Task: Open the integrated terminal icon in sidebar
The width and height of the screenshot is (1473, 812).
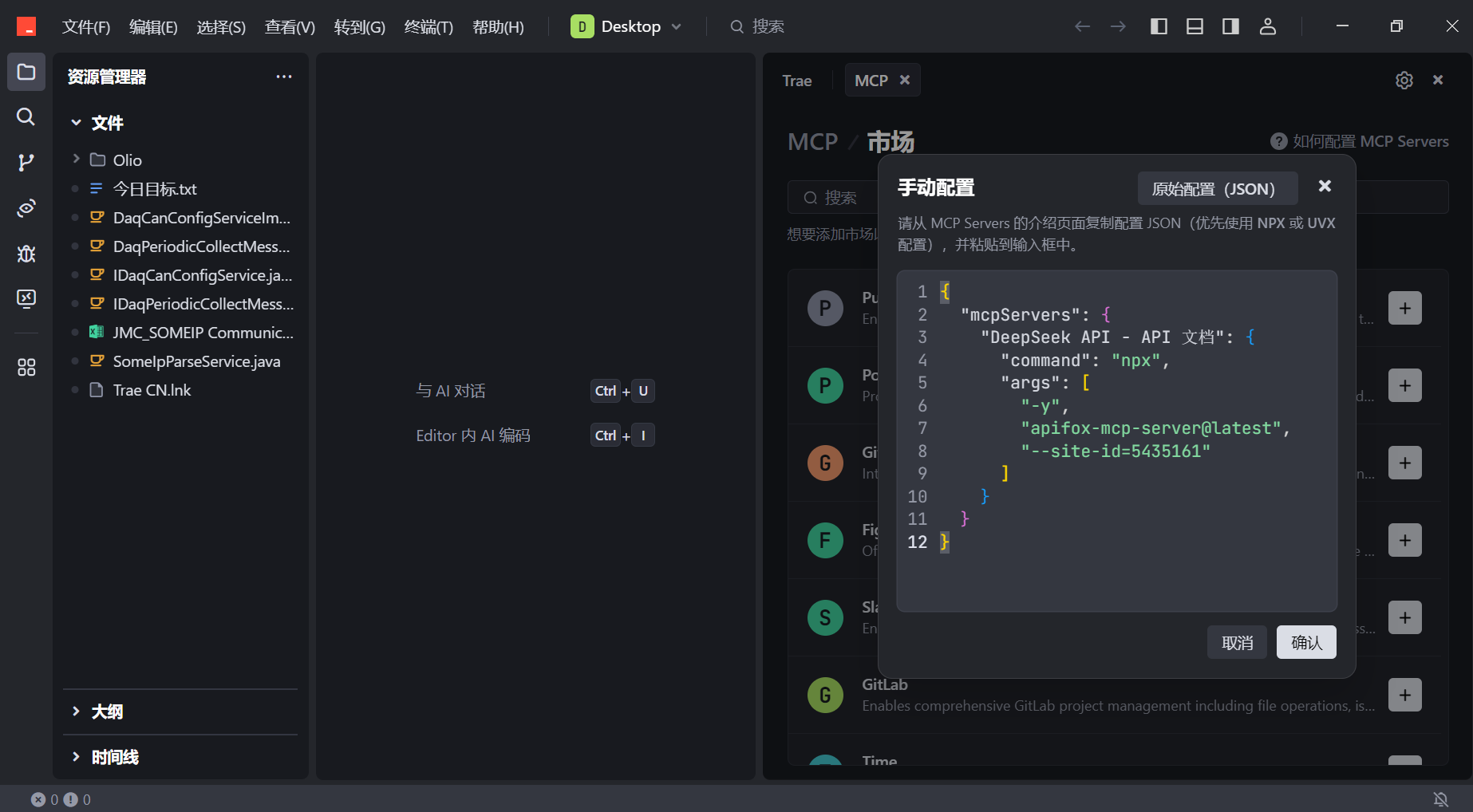Action: [26, 299]
